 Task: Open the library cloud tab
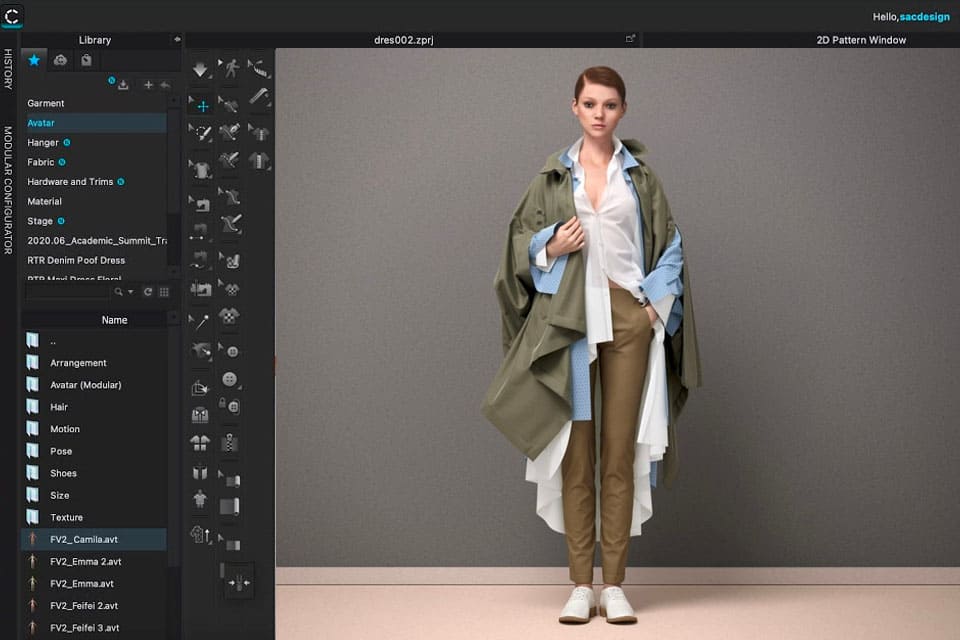[60, 60]
